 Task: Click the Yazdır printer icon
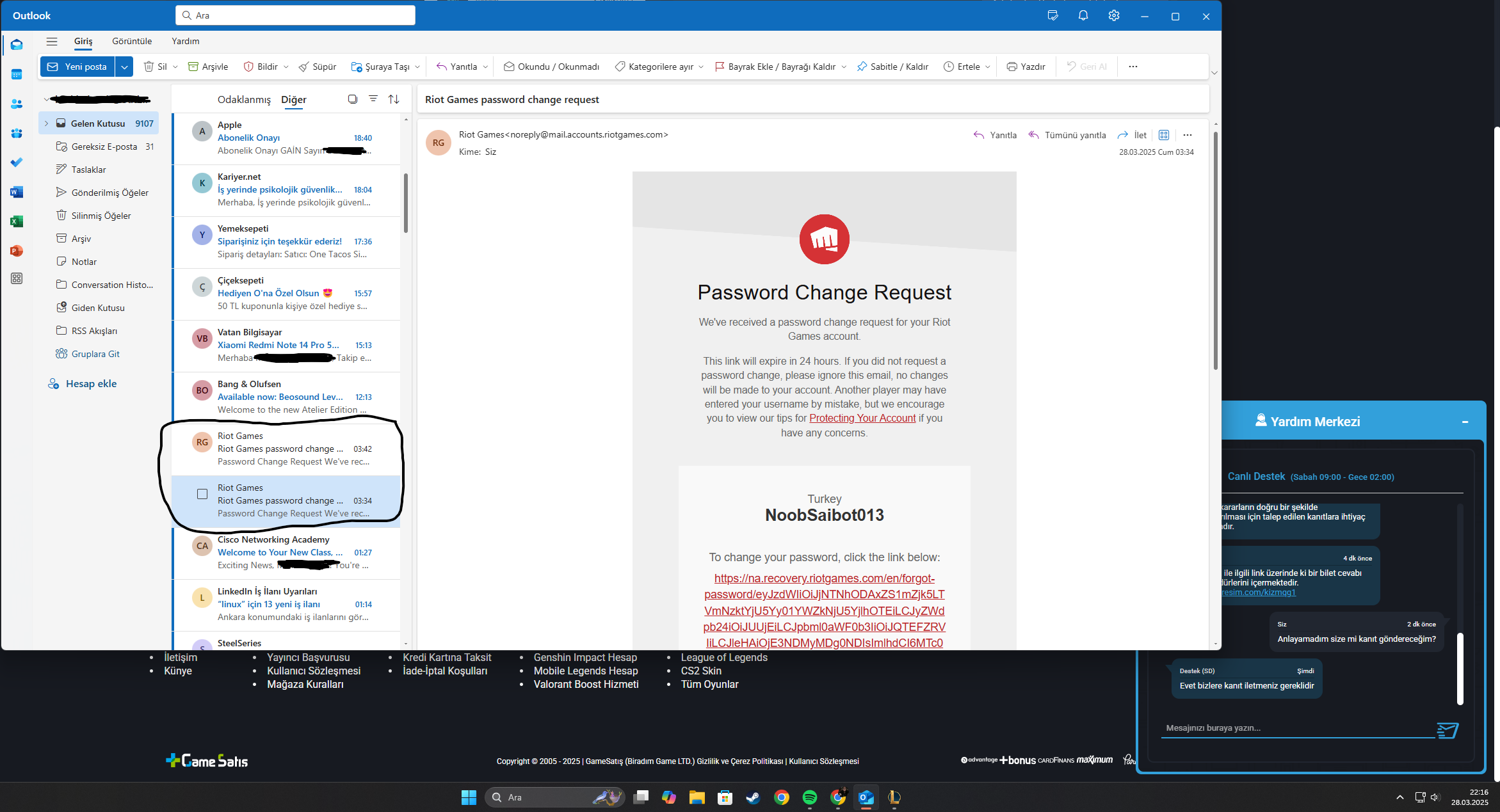[x=1012, y=67]
